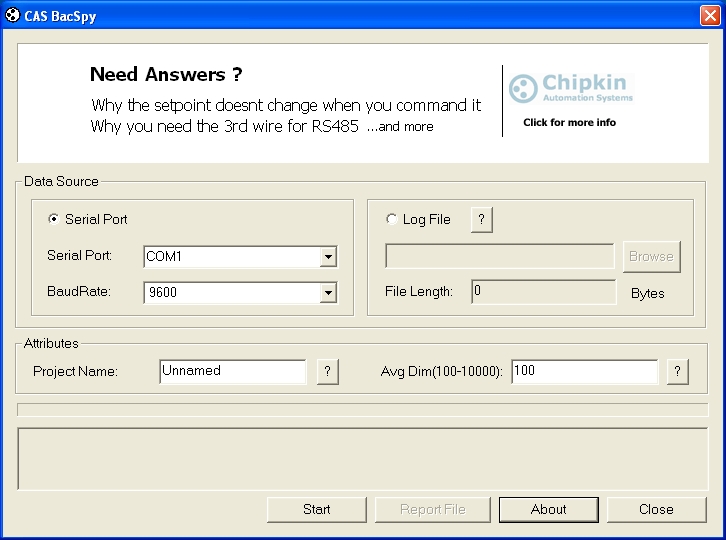The image size is (726, 540).
Task: Click the Close button
Action: pos(657,510)
